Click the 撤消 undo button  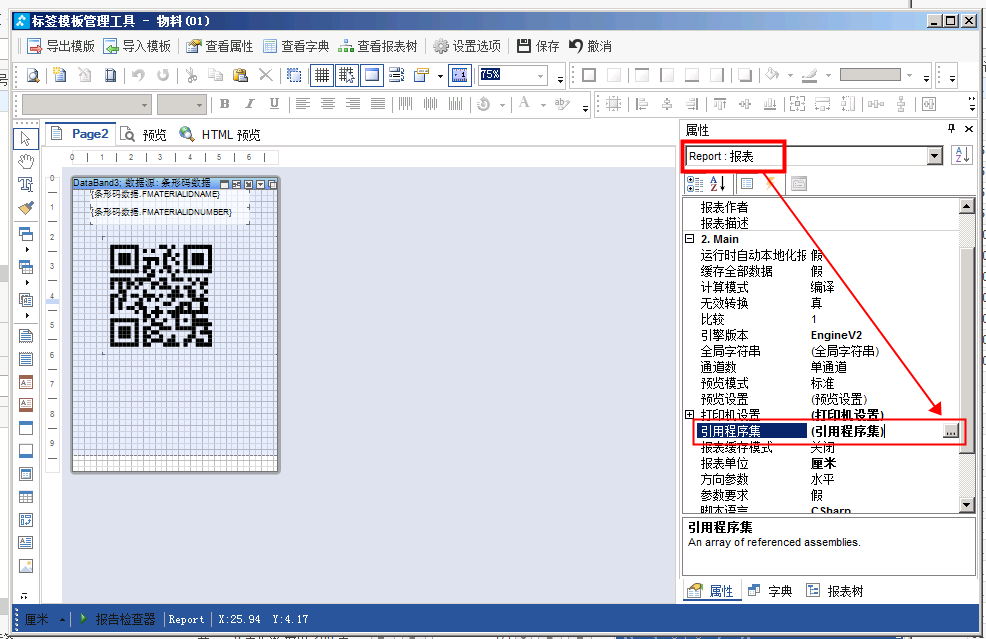coord(590,46)
